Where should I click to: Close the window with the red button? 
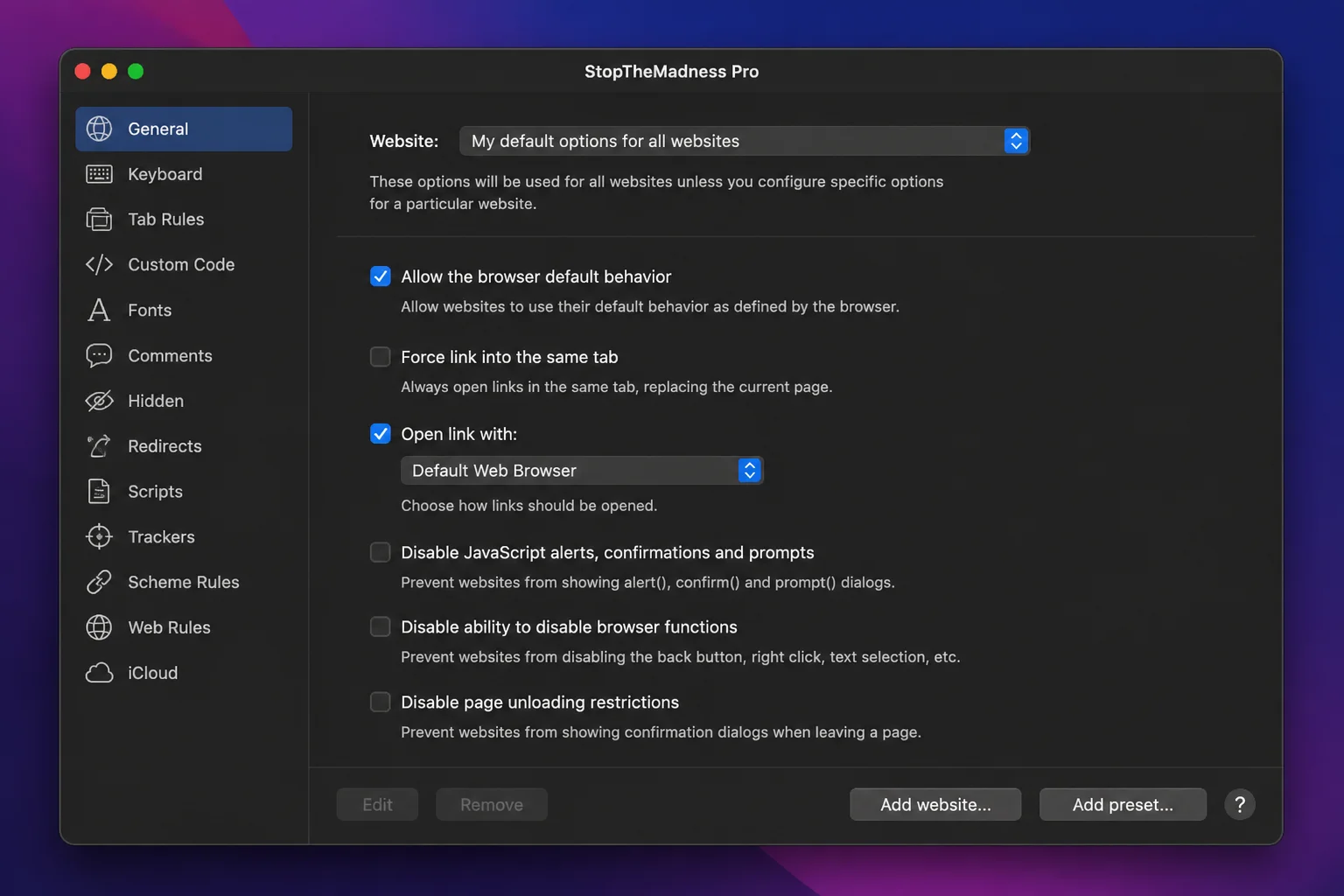tap(83, 72)
